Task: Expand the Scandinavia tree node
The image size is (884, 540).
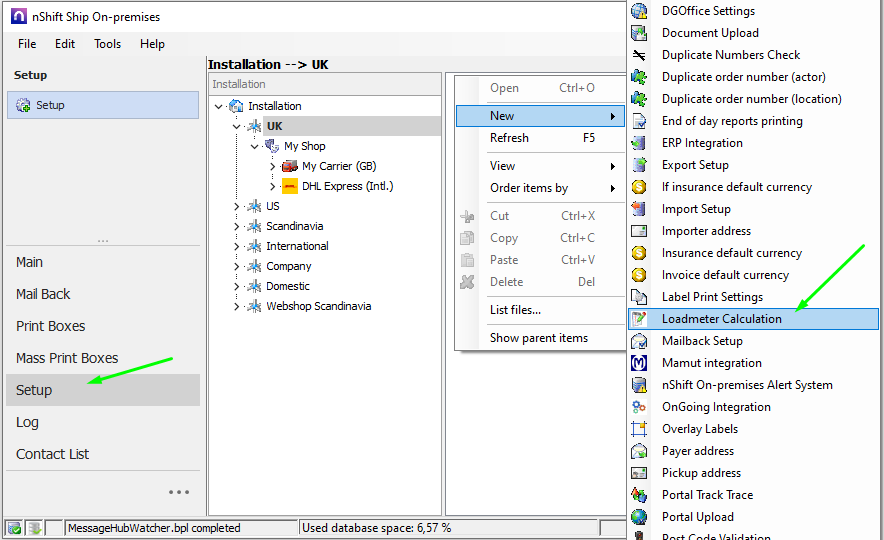Action: [x=237, y=226]
